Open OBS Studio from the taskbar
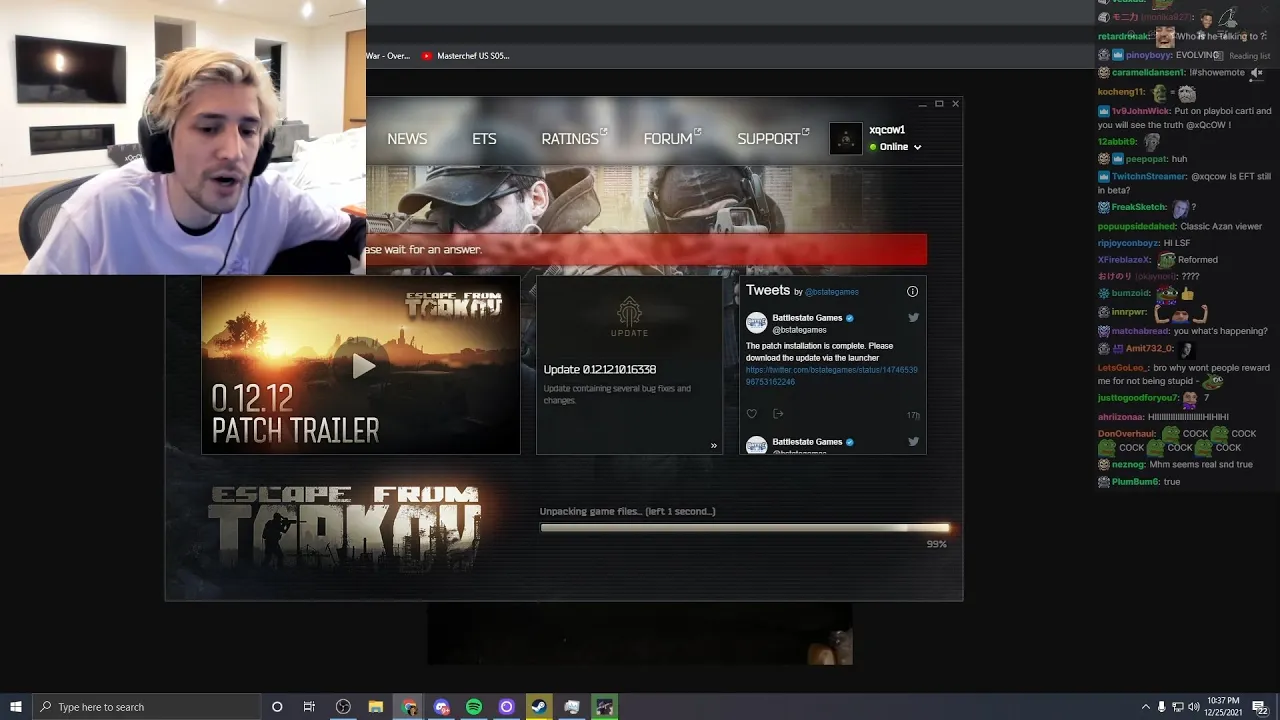This screenshot has height=720, width=1280. [343, 707]
